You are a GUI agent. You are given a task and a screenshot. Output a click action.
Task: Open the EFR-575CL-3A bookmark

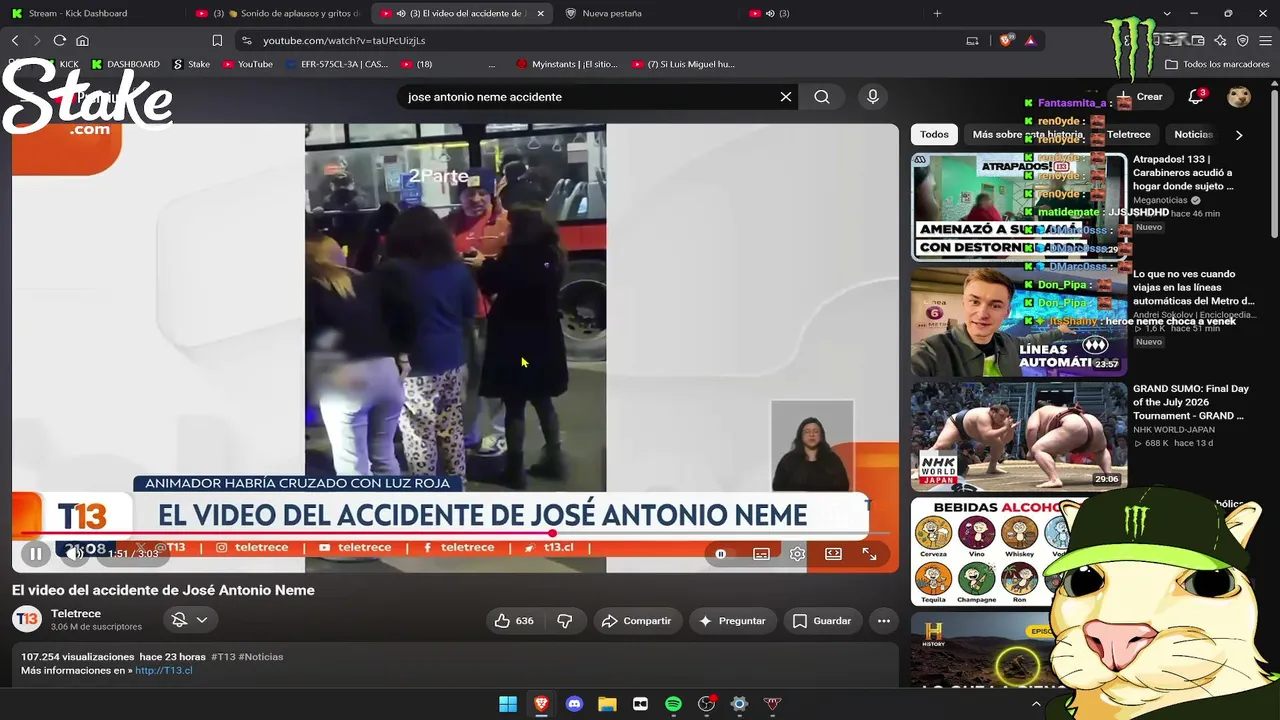click(x=337, y=64)
